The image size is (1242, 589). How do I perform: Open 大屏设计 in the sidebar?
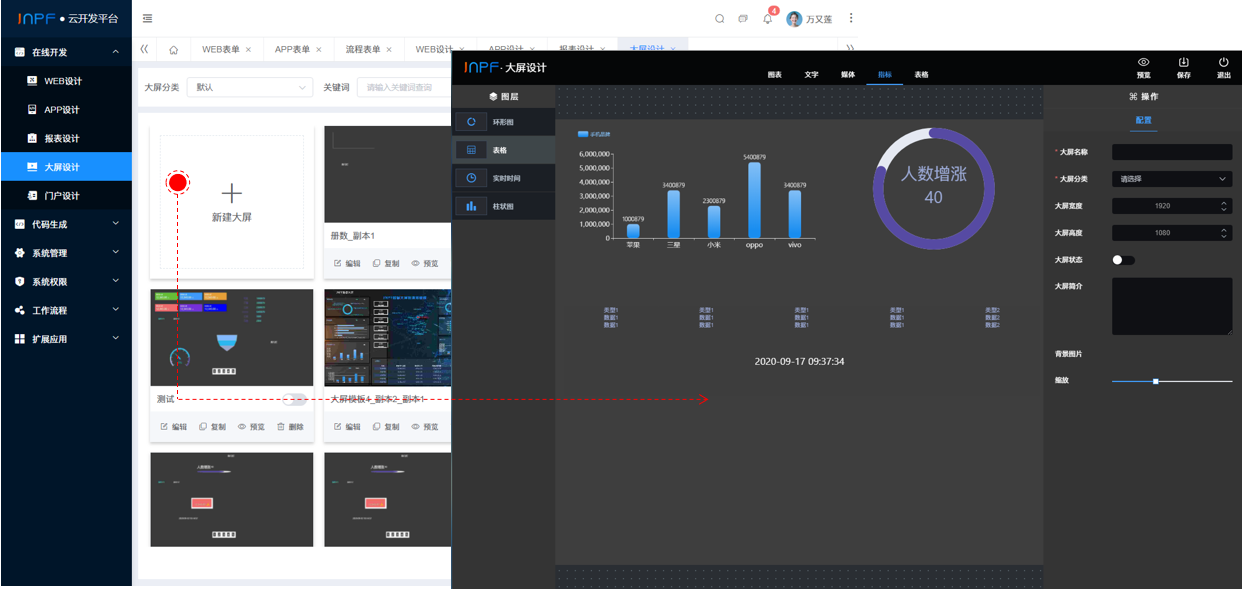coord(66,167)
